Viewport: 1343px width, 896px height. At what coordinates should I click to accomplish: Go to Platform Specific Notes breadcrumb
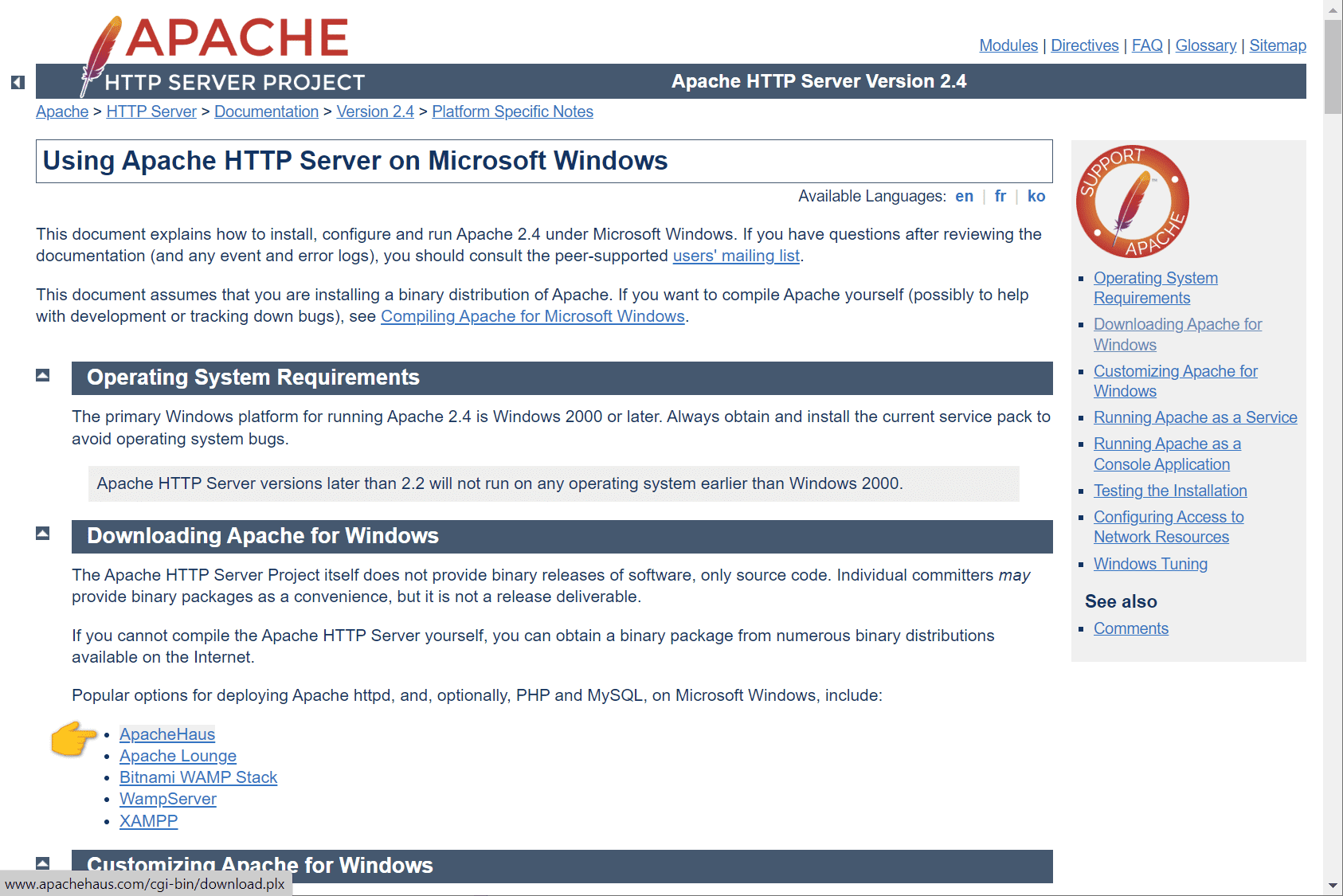pos(512,112)
